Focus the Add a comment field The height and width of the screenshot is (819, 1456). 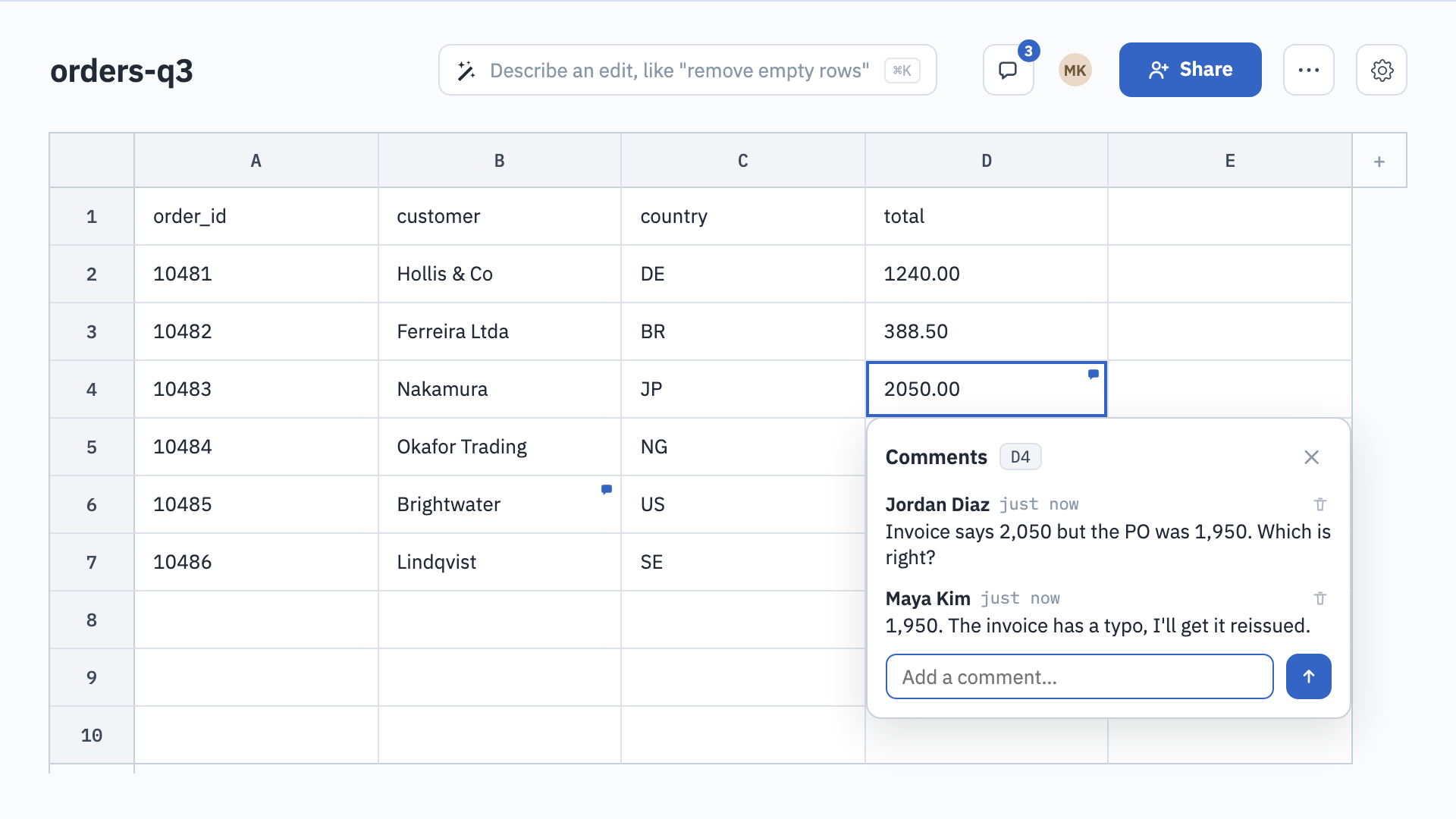1079,676
